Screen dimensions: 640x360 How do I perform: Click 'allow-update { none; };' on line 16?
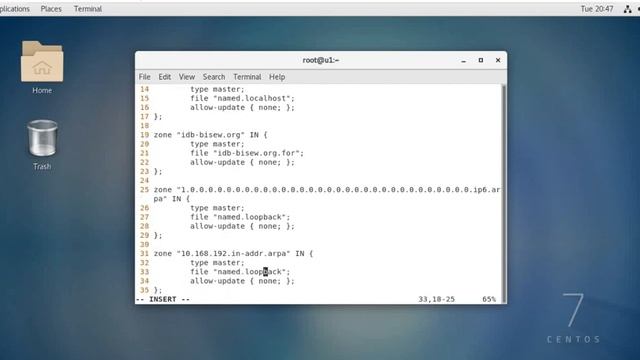(x=242, y=107)
